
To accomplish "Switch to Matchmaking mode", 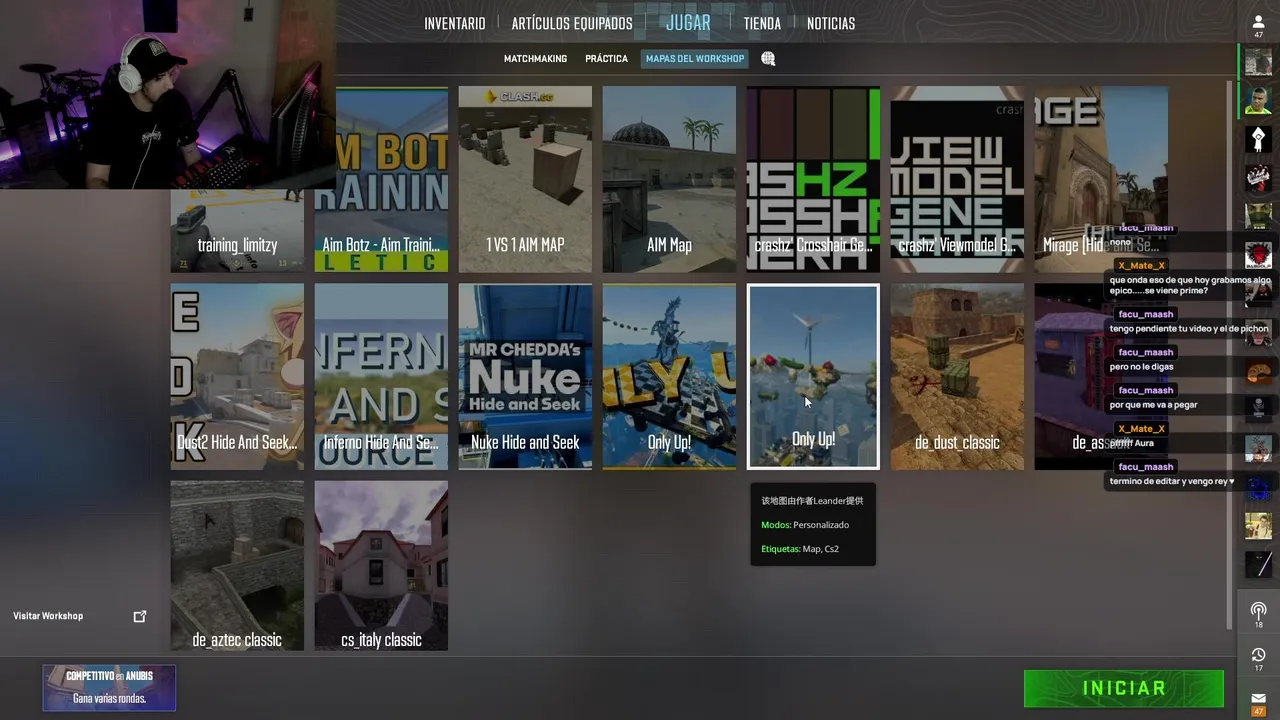I will 535,59.
